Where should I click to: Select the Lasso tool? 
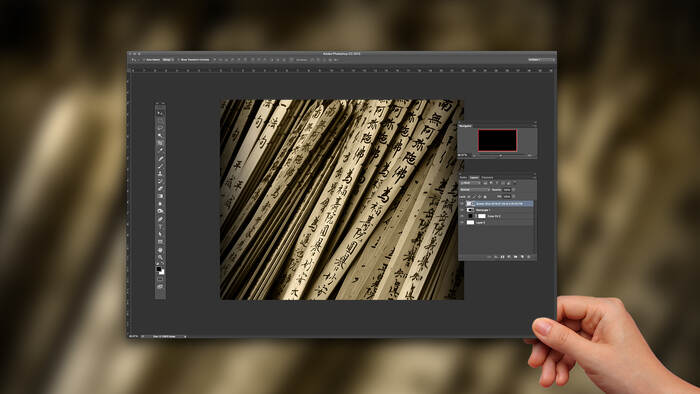pos(160,128)
